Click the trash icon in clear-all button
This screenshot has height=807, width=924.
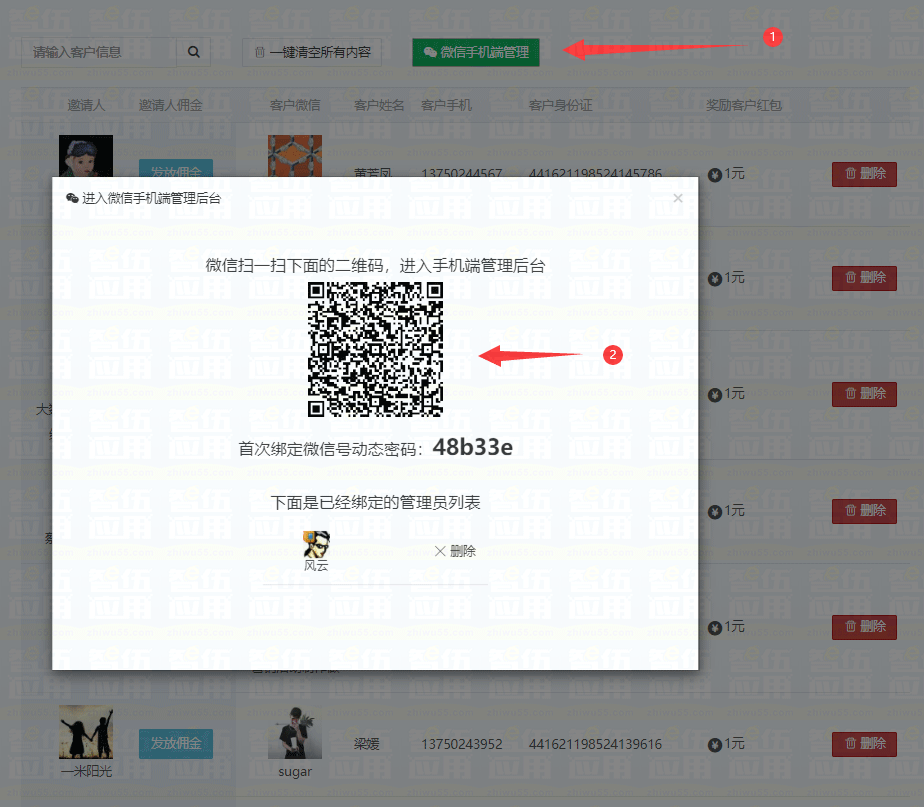pyautogui.click(x=259, y=52)
